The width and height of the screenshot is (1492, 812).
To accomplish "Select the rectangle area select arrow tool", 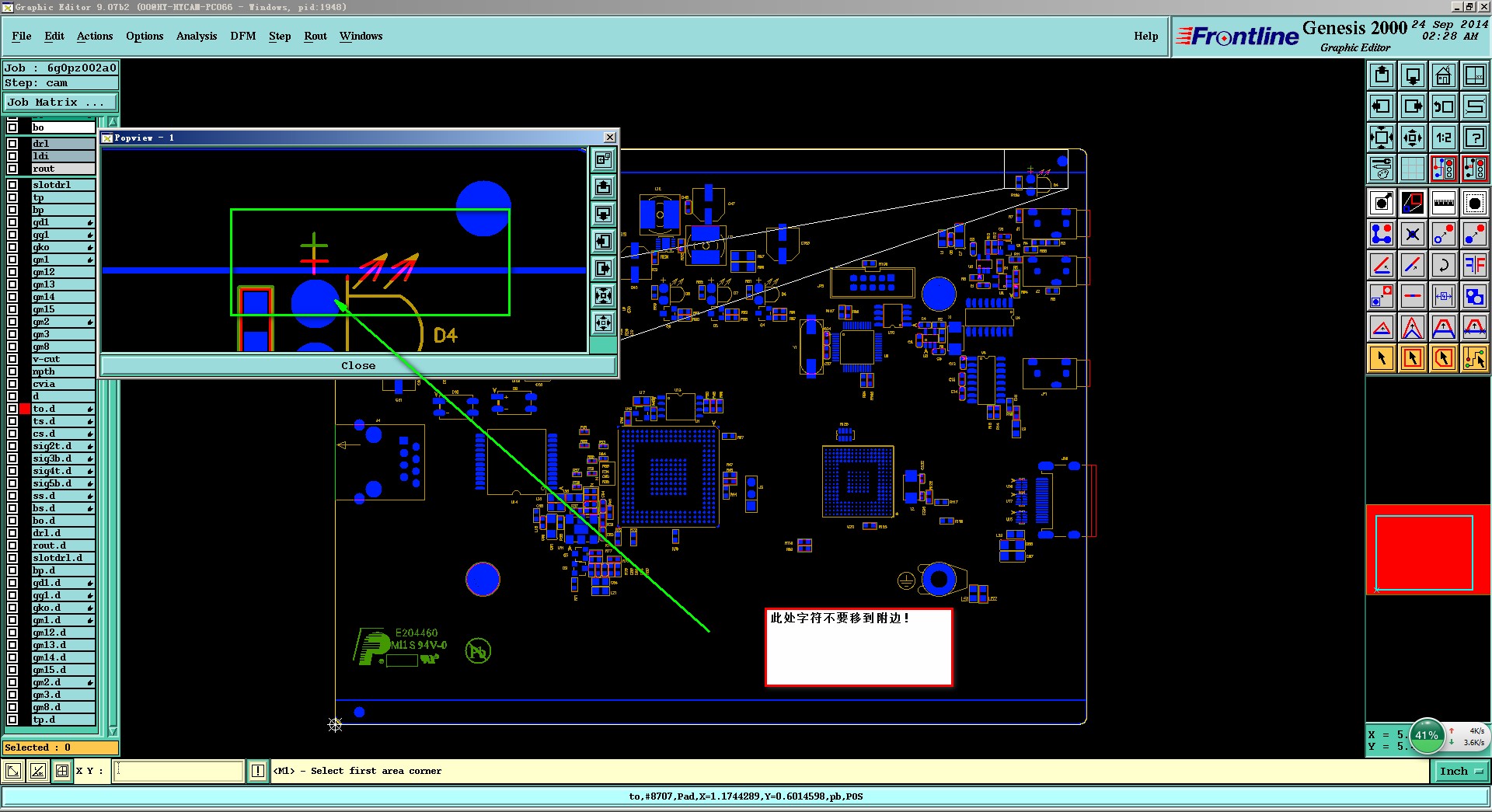I will (1413, 358).
